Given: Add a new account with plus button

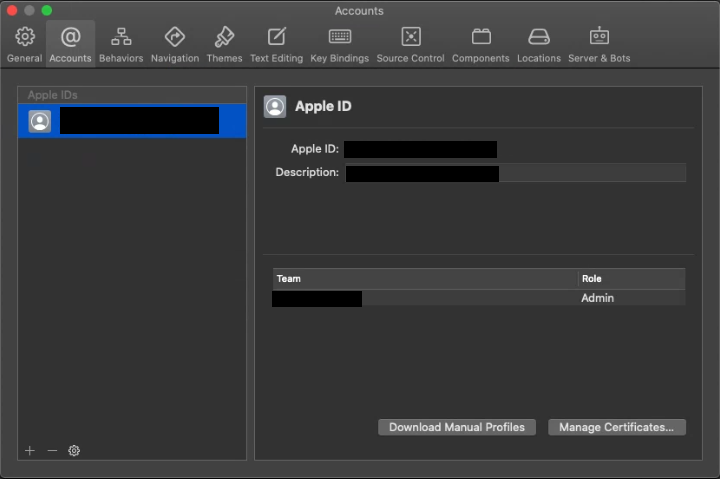Looking at the screenshot, I should [x=30, y=451].
